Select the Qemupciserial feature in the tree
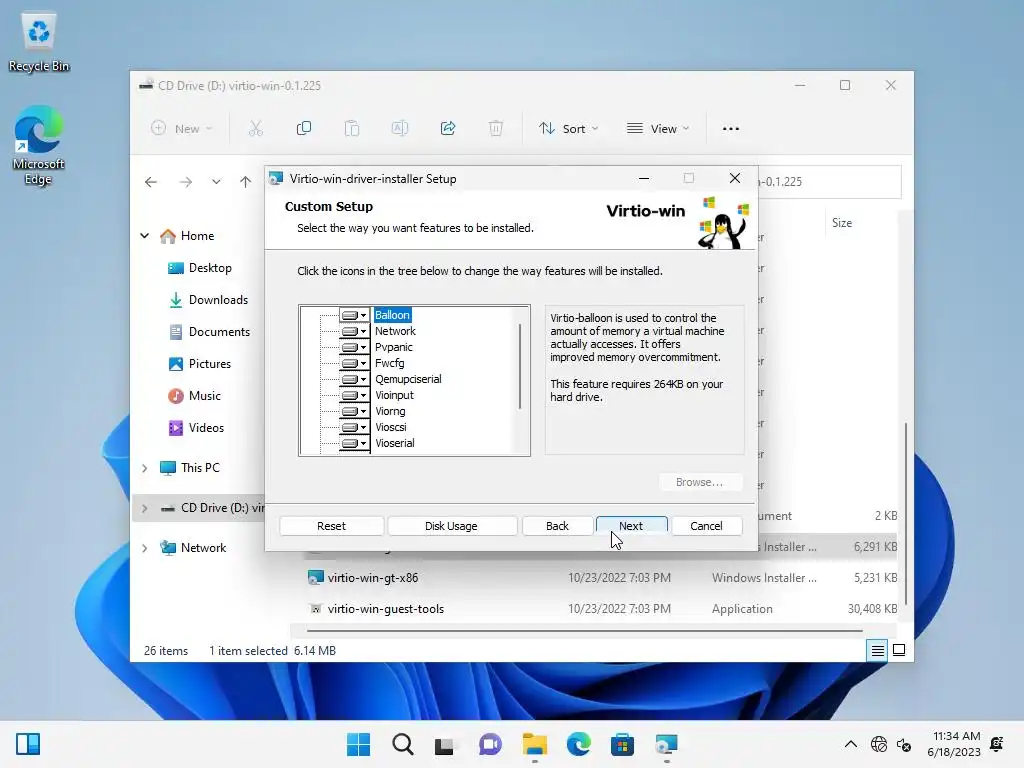This screenshot has height=768, width=1024. (x=408, y=379)
